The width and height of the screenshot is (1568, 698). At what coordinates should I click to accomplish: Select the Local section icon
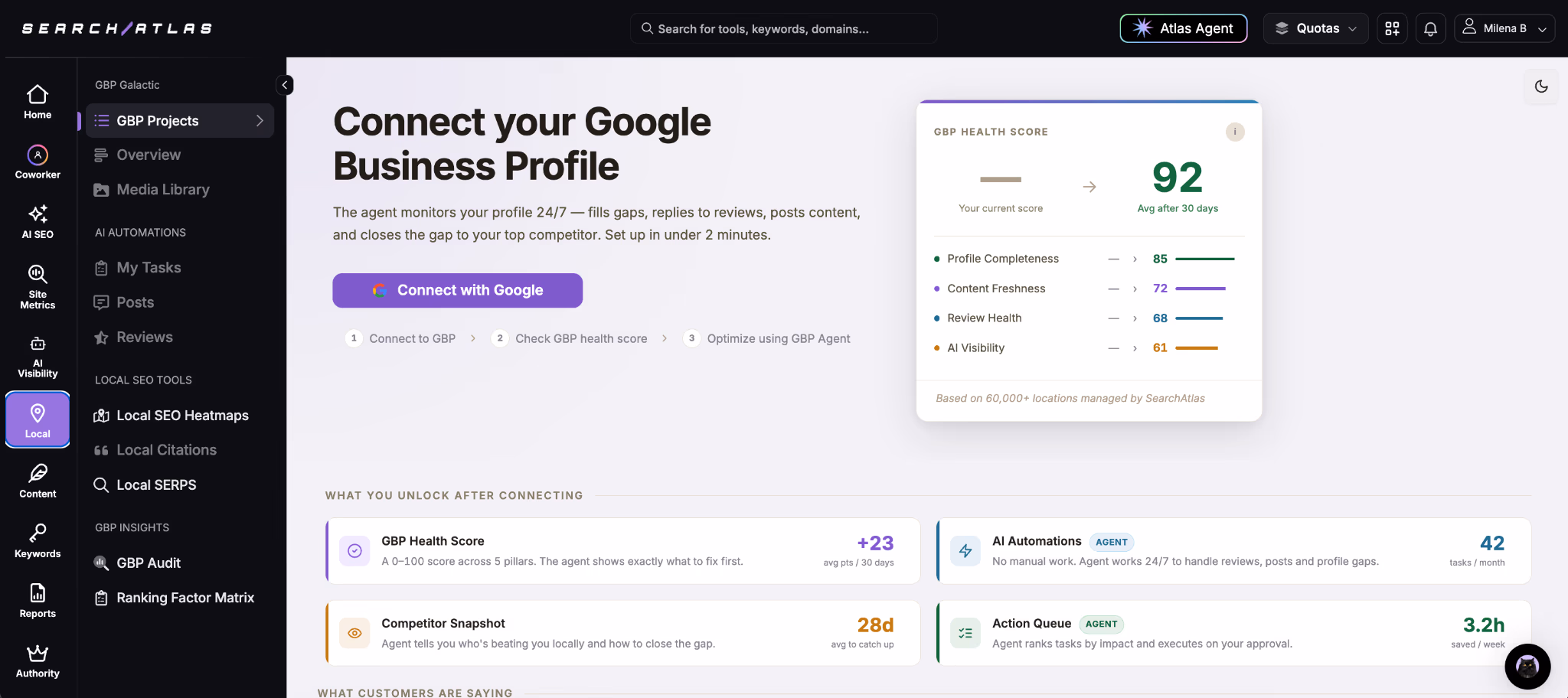(38, 419)
